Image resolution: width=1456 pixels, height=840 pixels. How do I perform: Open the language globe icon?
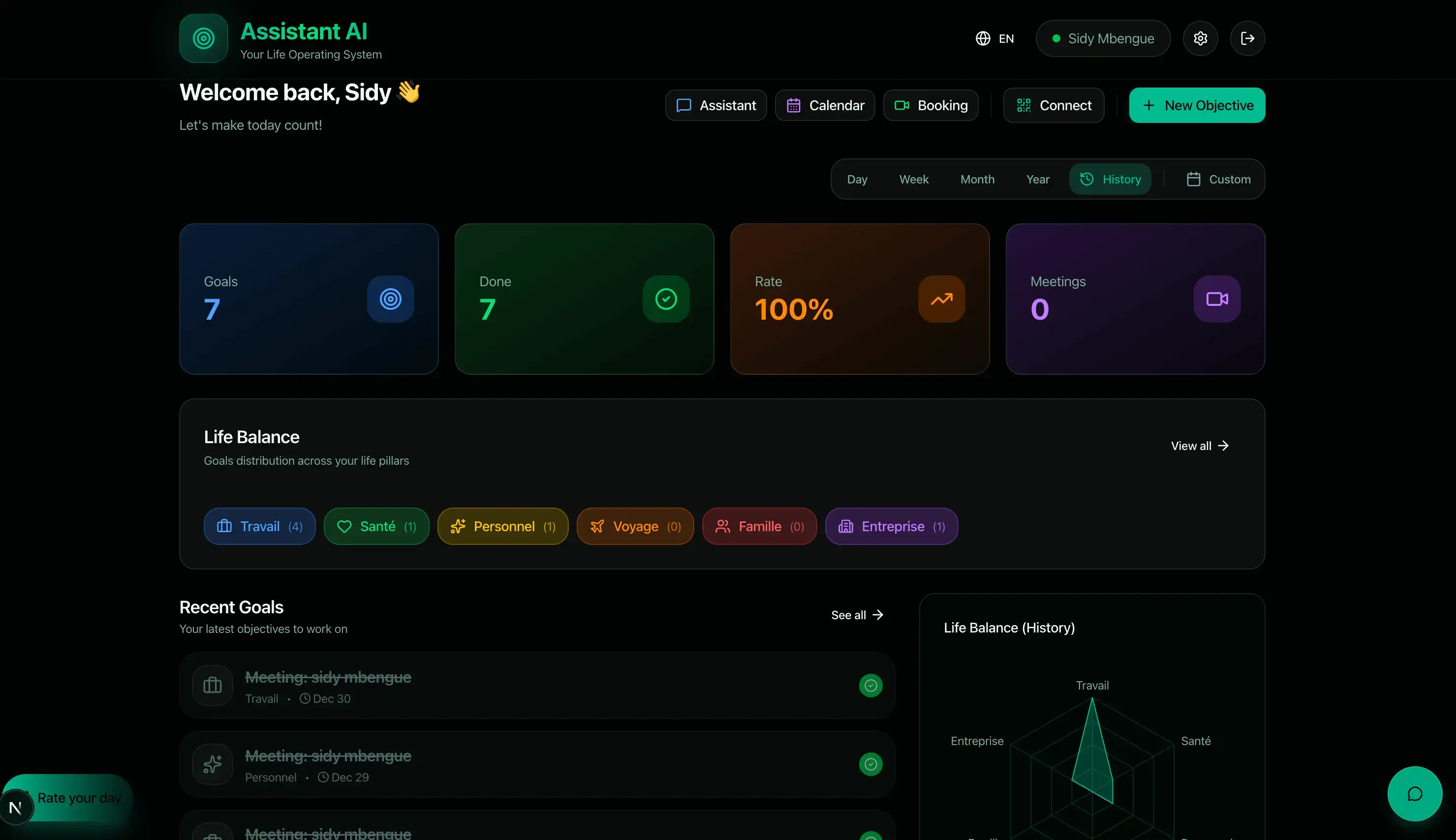point(983,38)
